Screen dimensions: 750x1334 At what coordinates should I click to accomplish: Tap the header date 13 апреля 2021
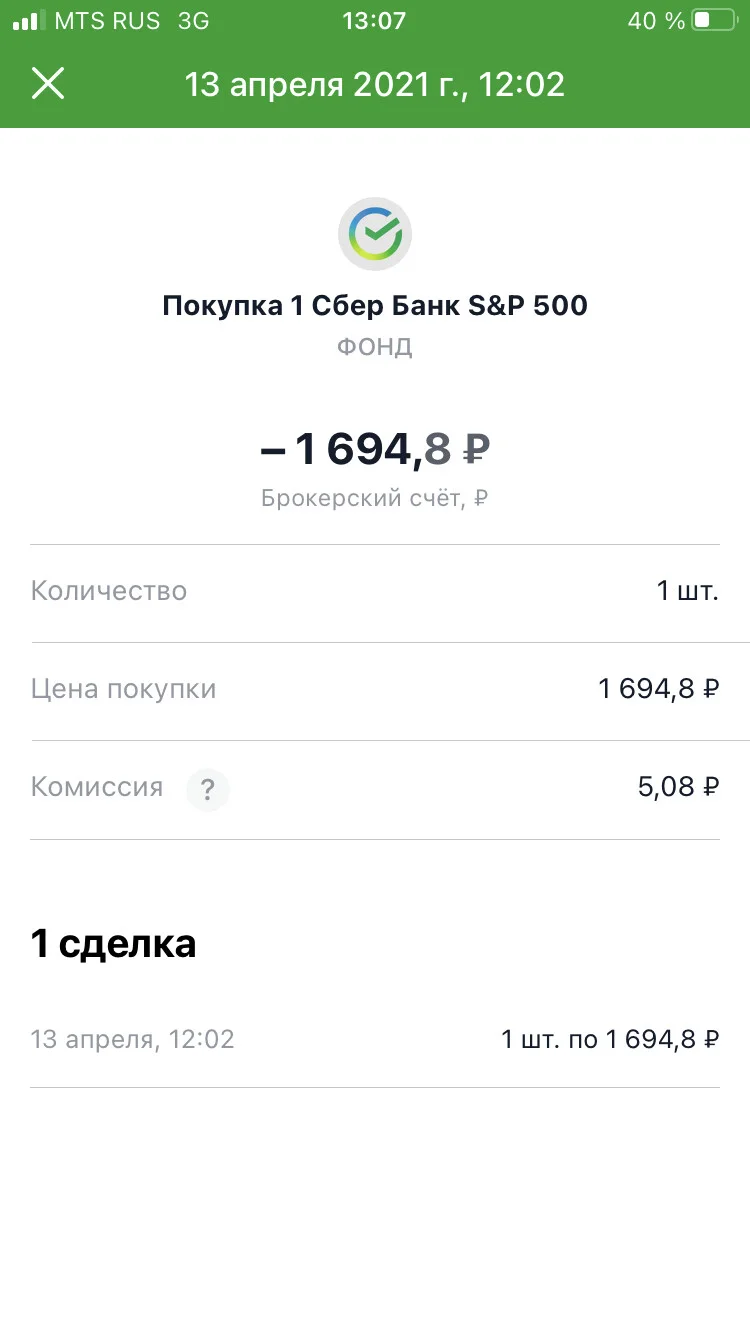(375, 85)
